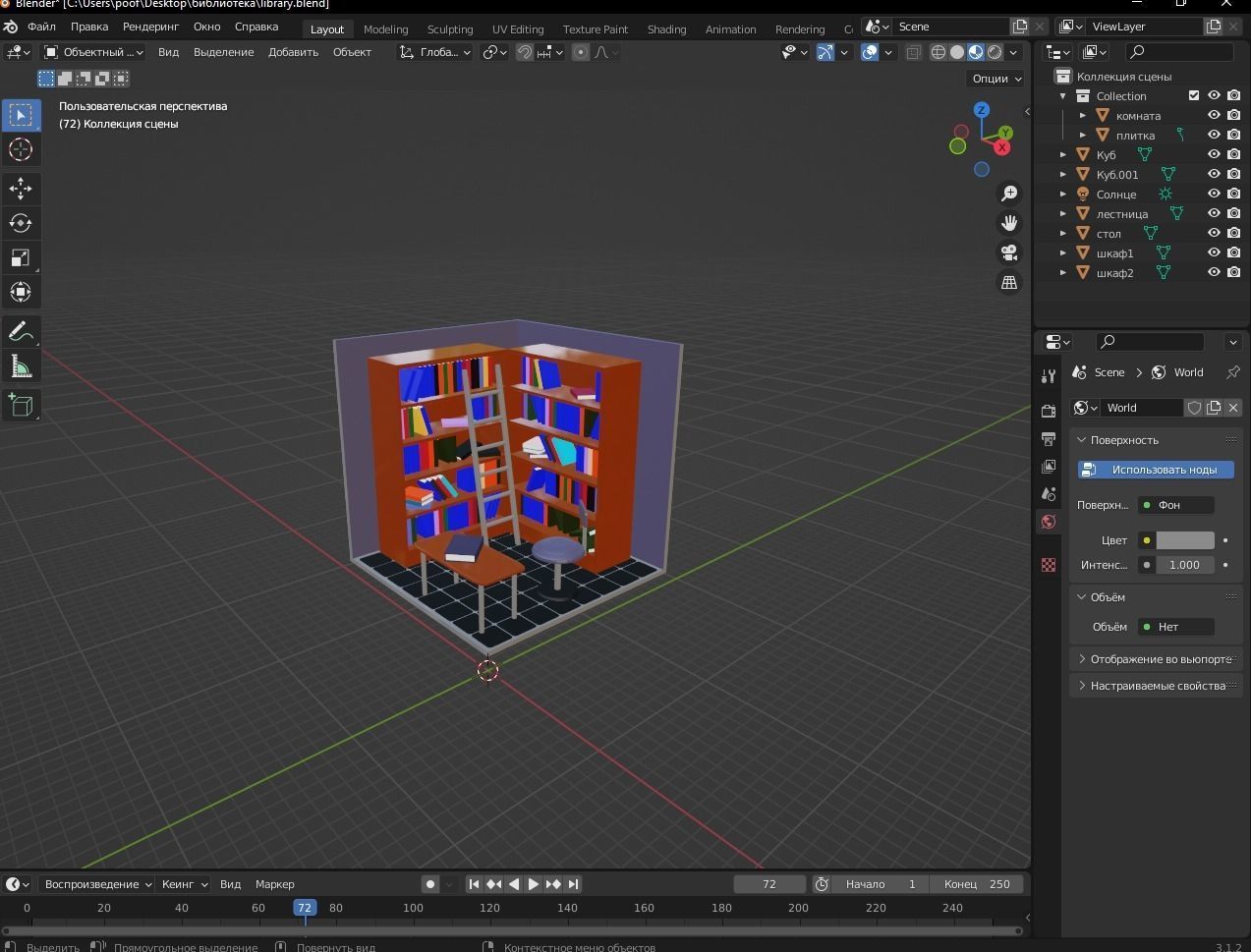Image resolution: width=1251 pixels, height=952 pixels.
Task: Click the Z axis gizmo handle
Action: coord(981,110)
